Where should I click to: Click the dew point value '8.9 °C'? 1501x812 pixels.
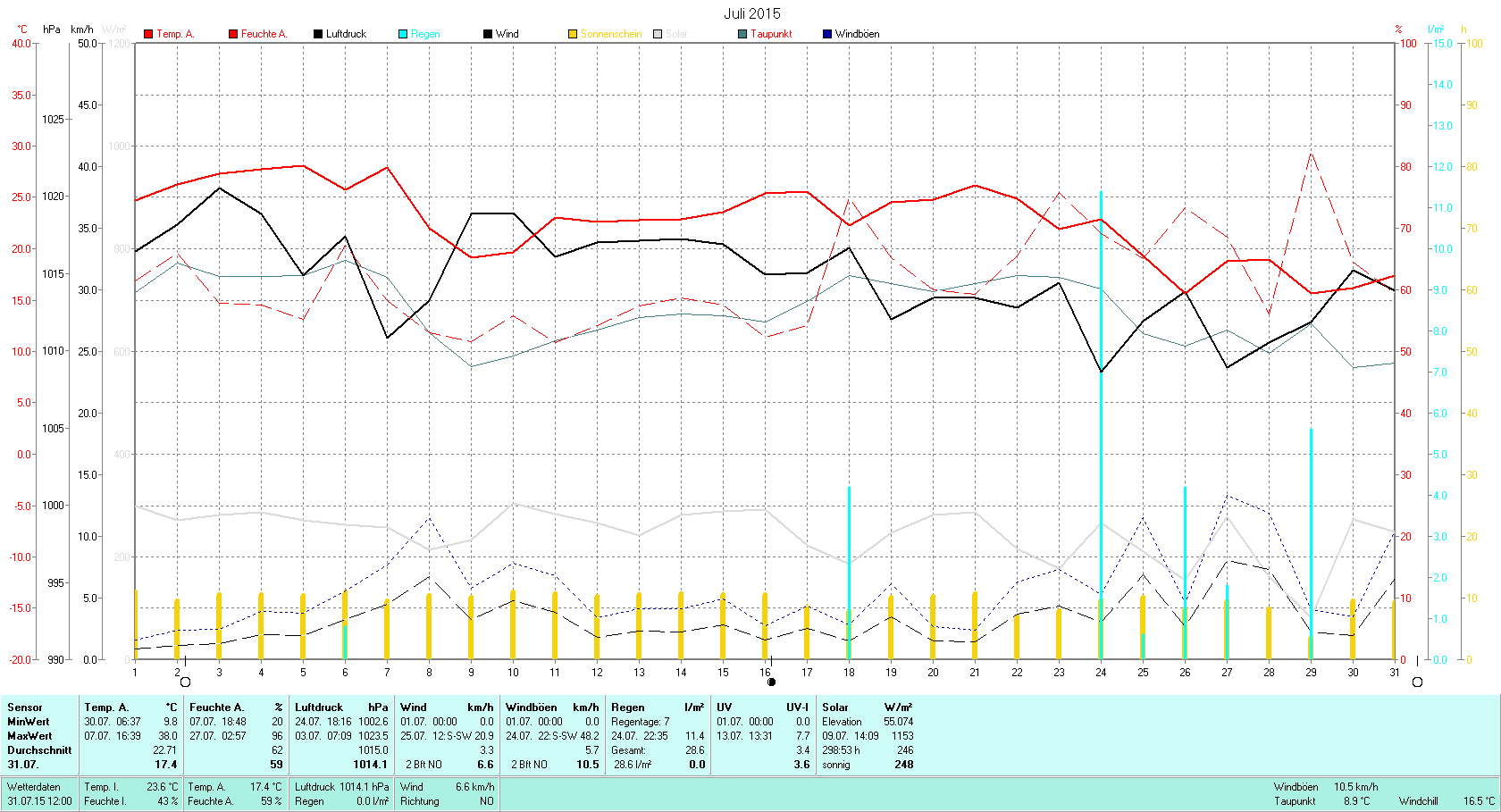pyautogui.click(x=1356, y=801)
